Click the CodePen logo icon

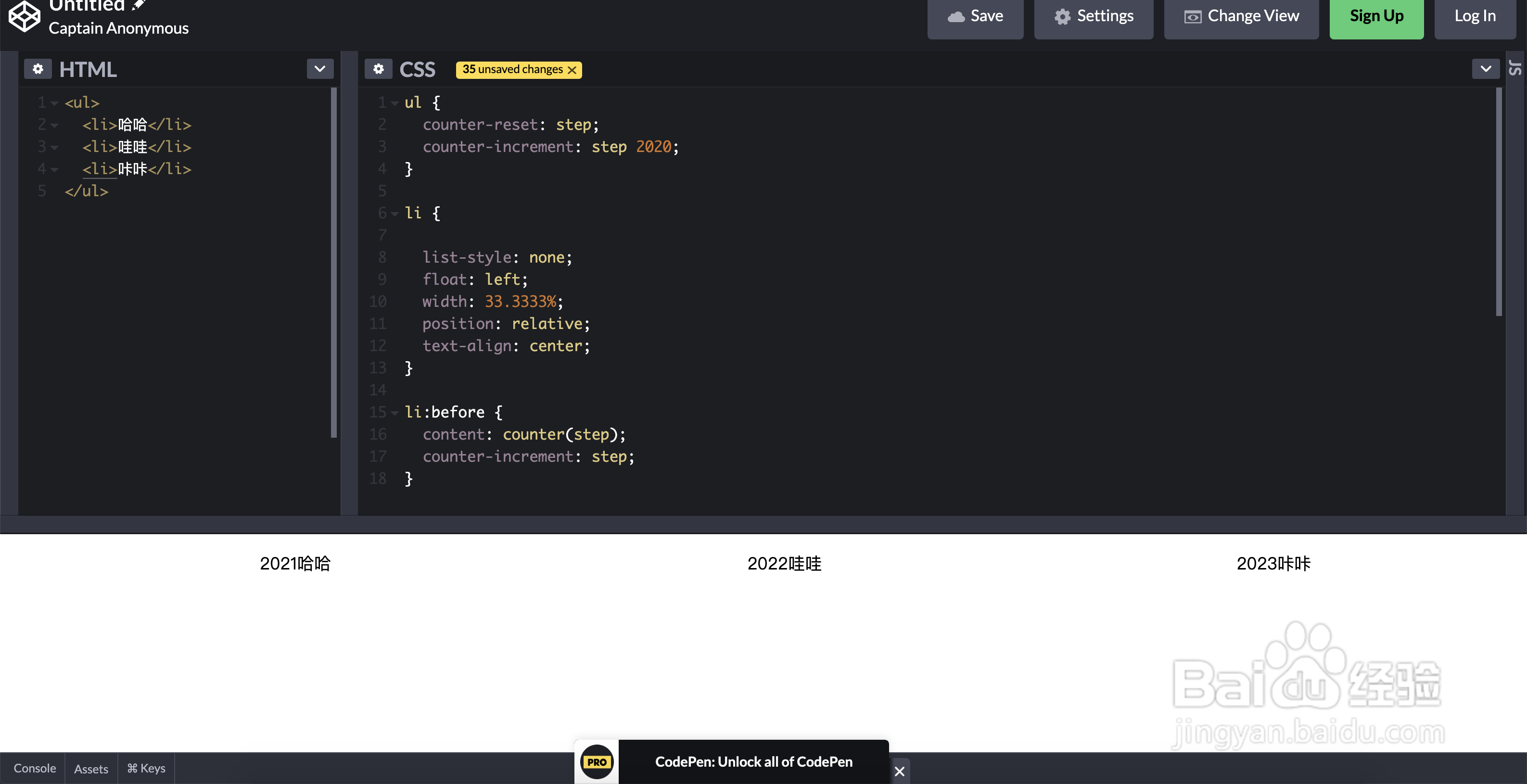tap(25, 16)
